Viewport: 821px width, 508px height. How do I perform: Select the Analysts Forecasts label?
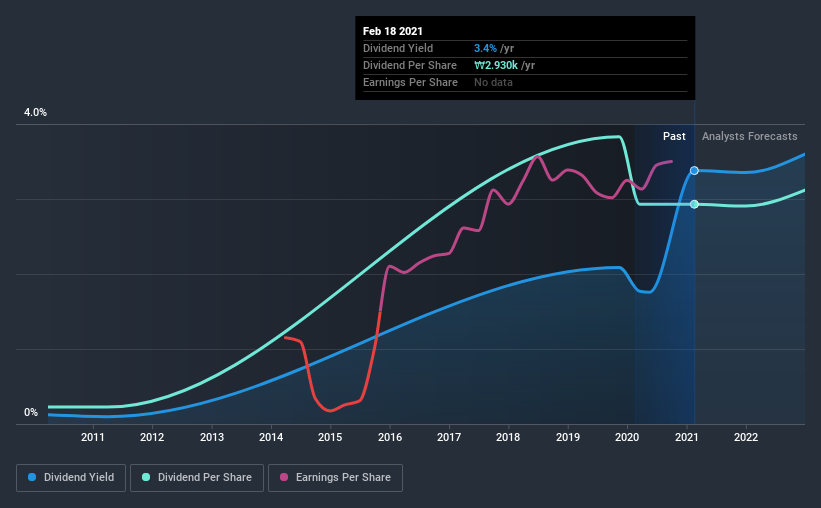749,136
